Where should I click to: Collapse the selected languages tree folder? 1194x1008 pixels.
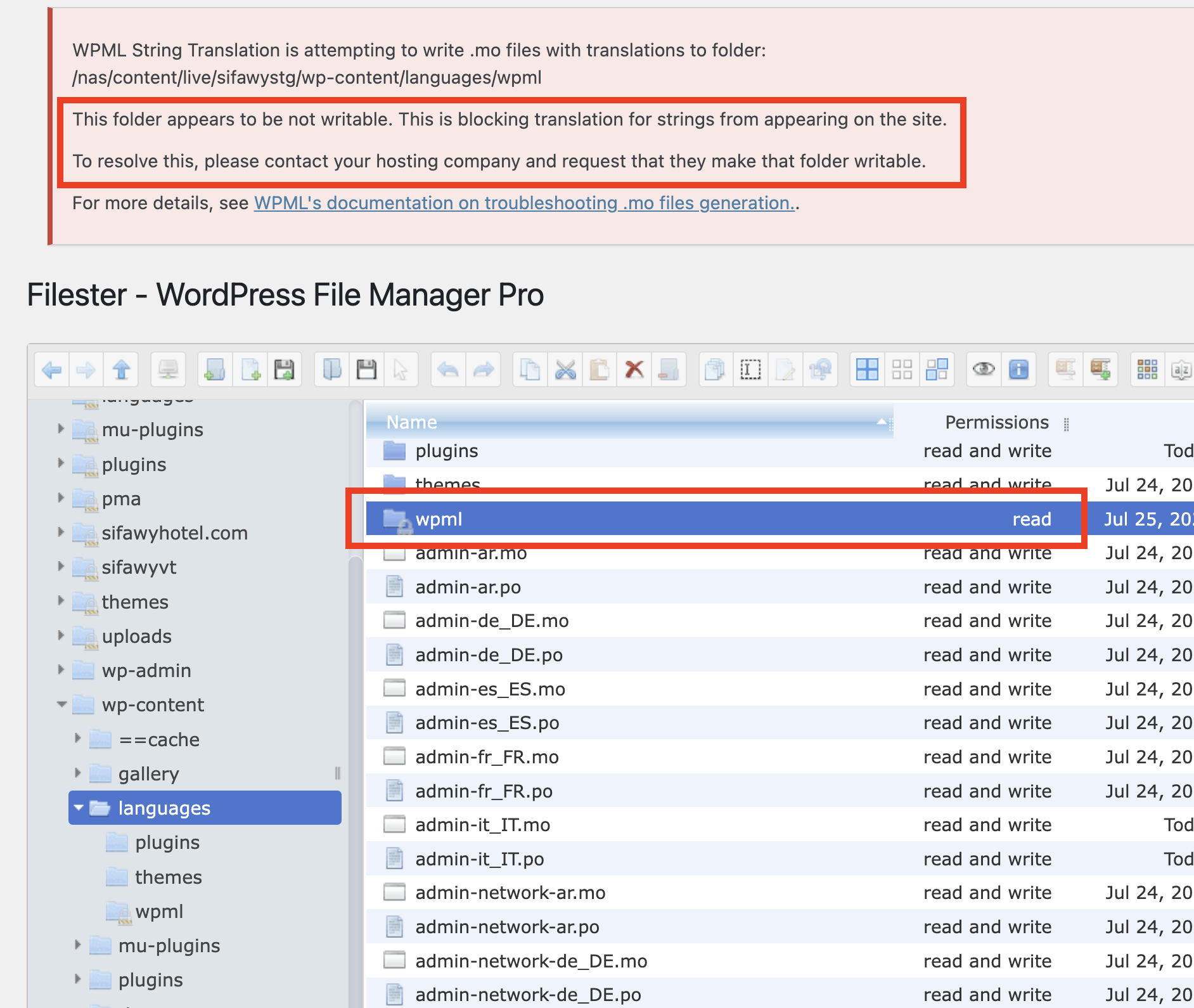pos(79,808)
